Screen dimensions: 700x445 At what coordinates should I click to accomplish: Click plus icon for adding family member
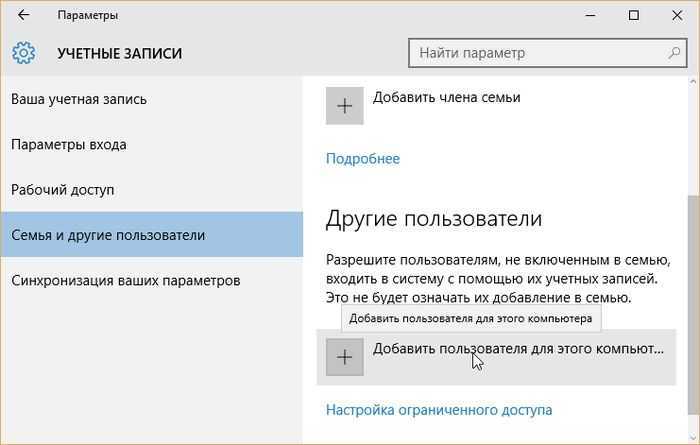[x=344, y=106]
